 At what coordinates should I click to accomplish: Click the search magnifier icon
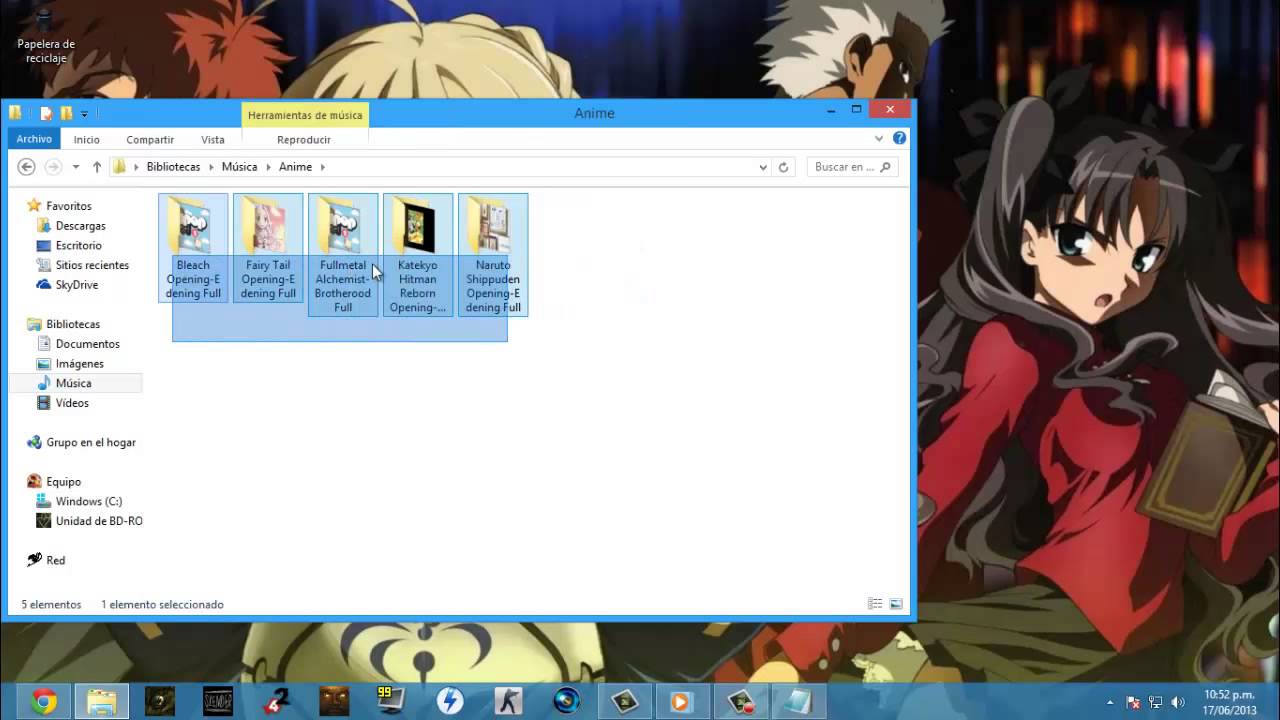coord(887,167)
